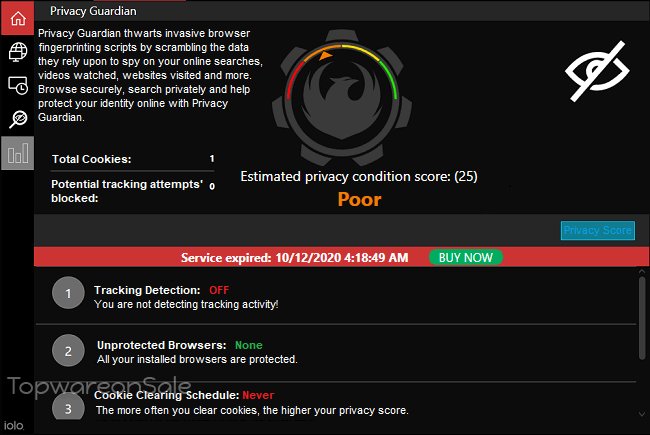
Task: Click the Never cookie clearing schedule status
Action: pyautogui.click(x=258, y=395)
